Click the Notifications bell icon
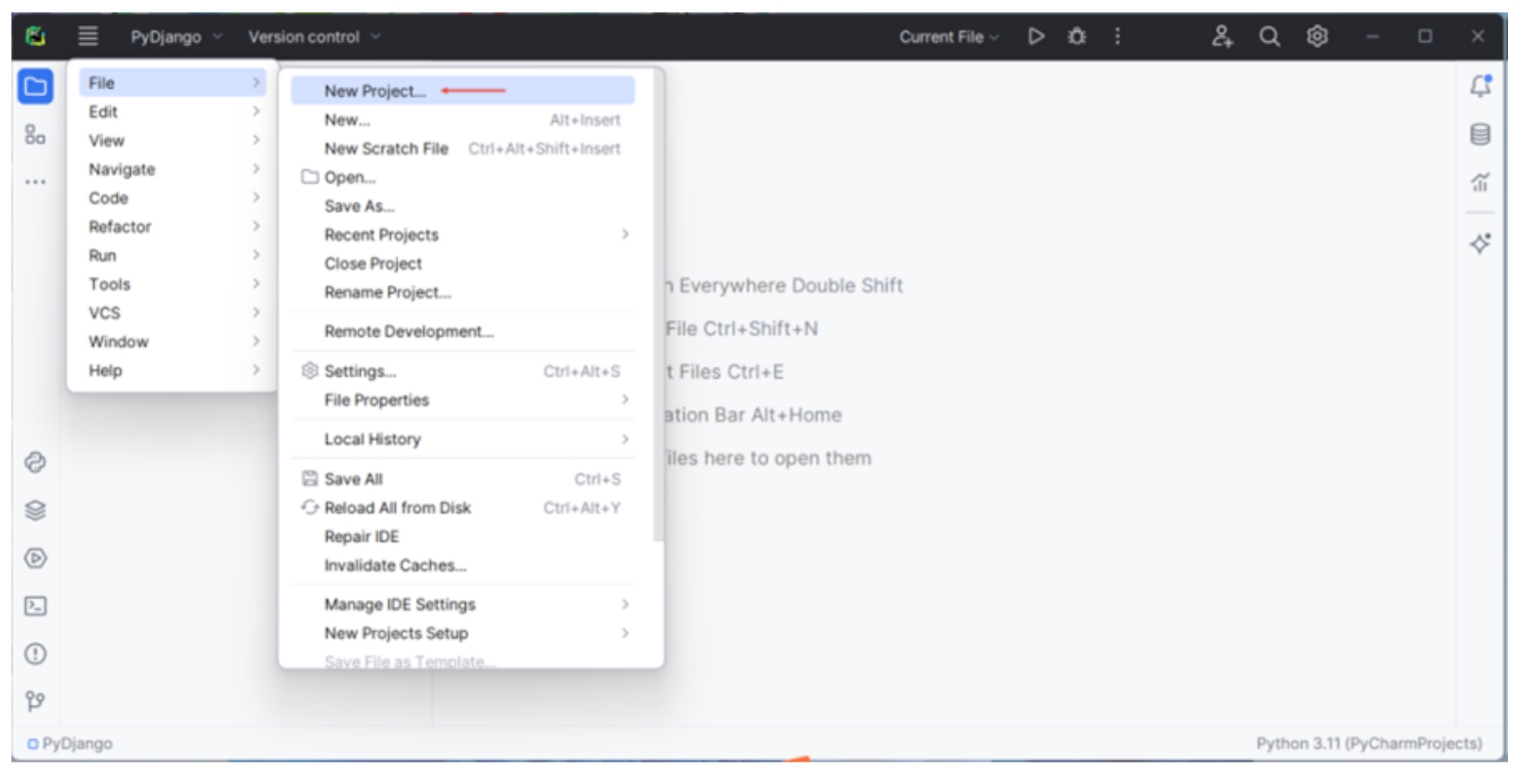1530x784 pixels. pos(1480,86)
